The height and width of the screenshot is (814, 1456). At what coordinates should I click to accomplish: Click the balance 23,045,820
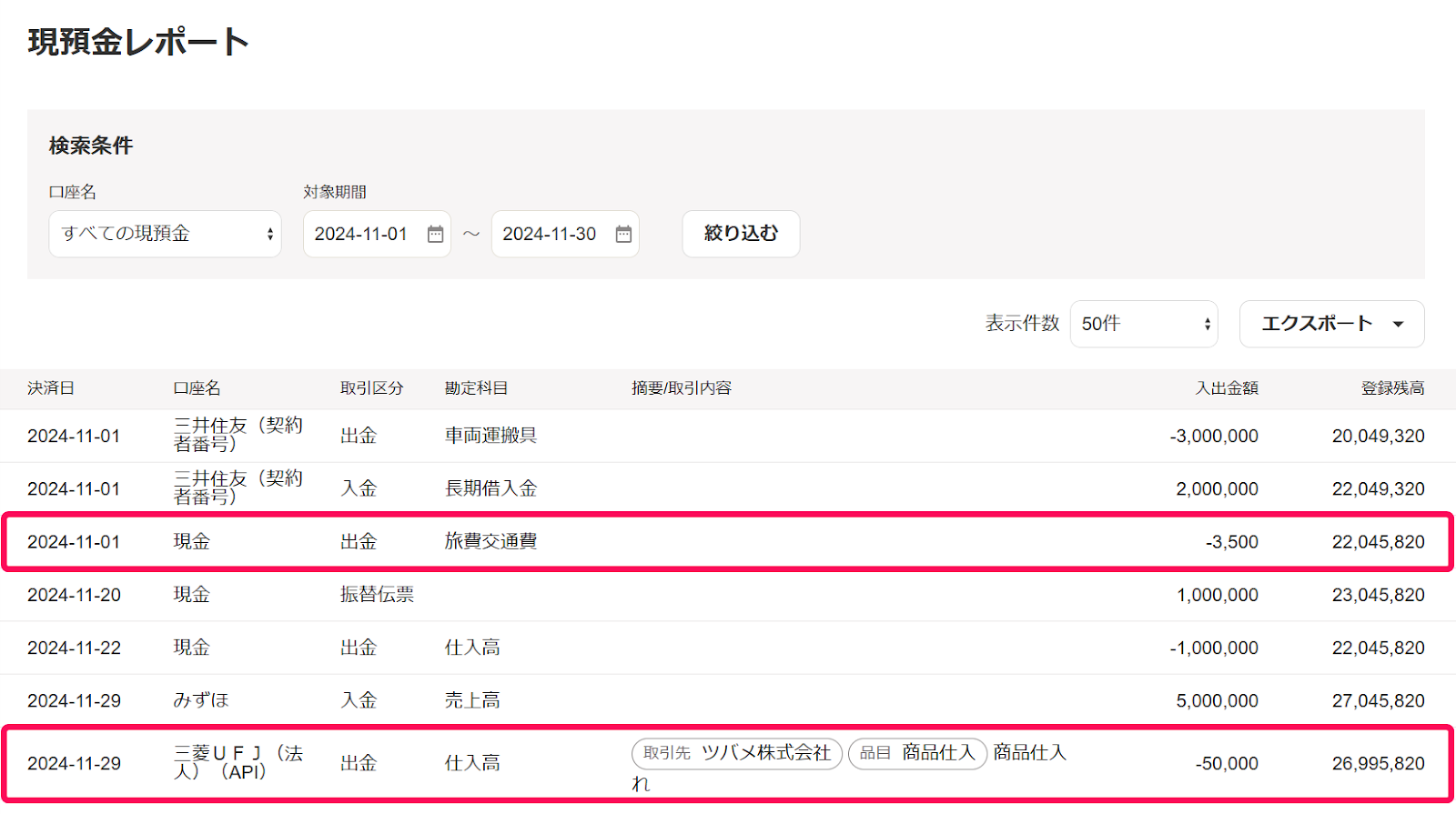pos(1378,595)
